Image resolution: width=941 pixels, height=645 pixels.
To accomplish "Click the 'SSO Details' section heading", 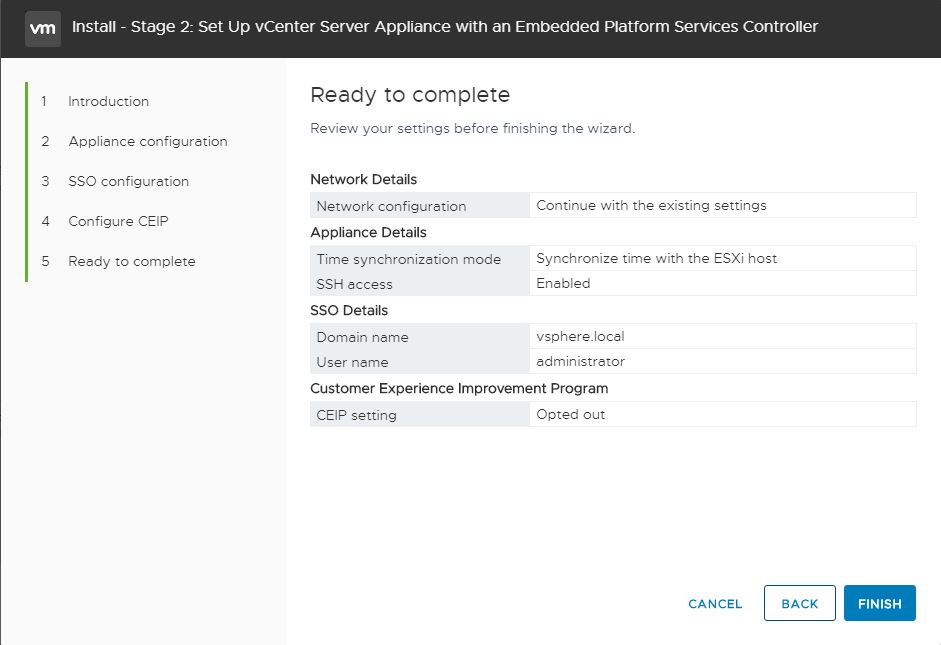I will coord(349,310).
